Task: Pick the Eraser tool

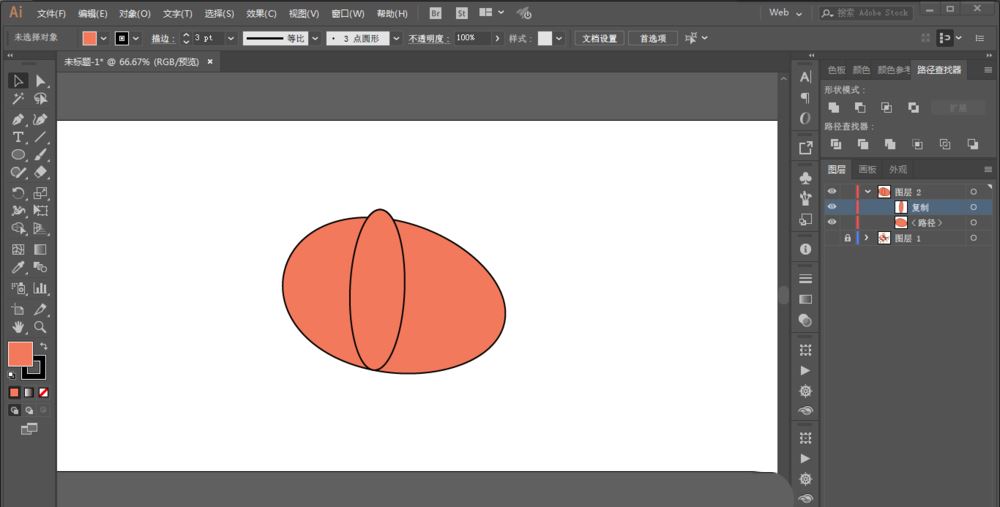Action: tap(41, 173)
